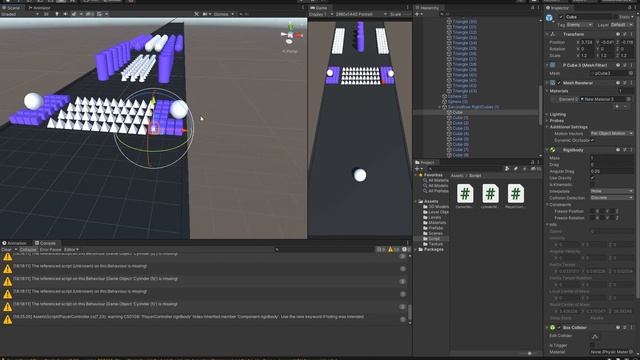
Task: Adjust the Project icon size slider
Action: pos(529,353)
